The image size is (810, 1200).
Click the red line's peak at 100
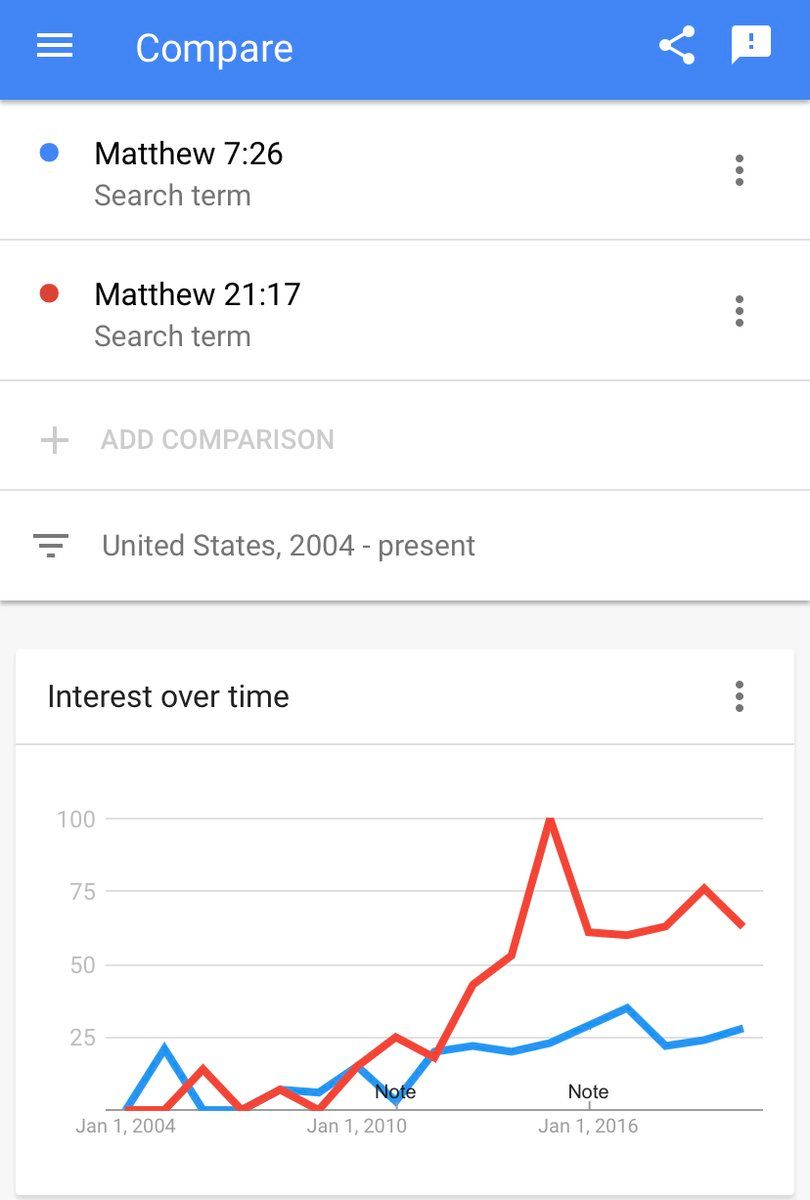click(550, 820)
